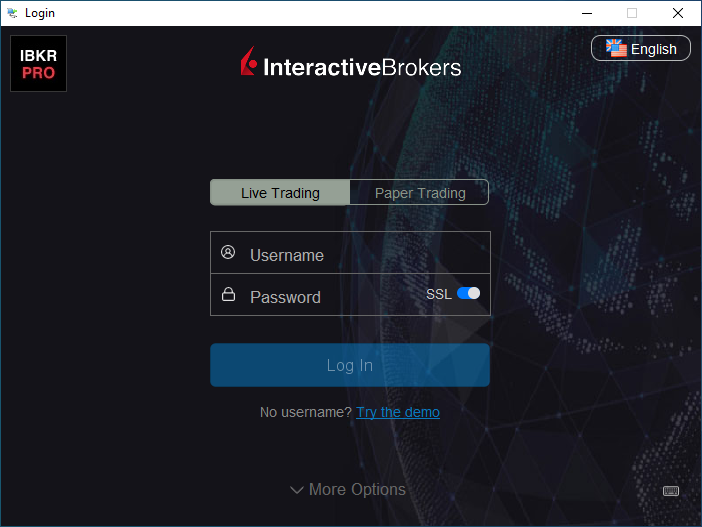Open the English language selector
702x527 pixels.
(x=641, y=48)
